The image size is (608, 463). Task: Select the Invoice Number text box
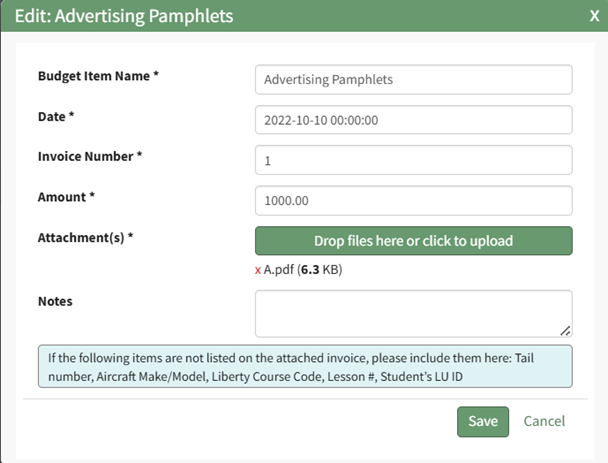click(413, 160)
